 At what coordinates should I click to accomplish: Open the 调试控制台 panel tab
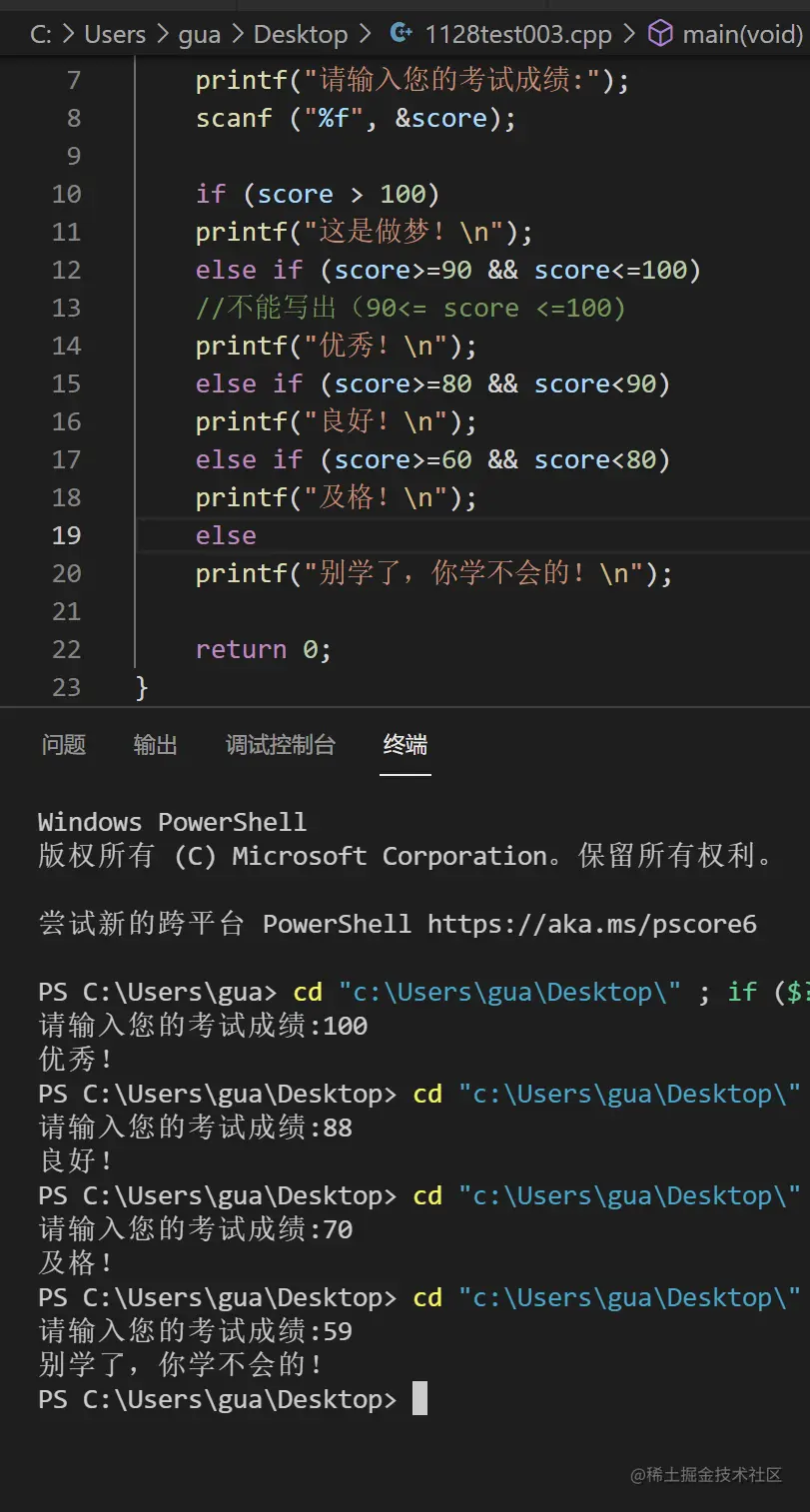[x=281, y=744]
